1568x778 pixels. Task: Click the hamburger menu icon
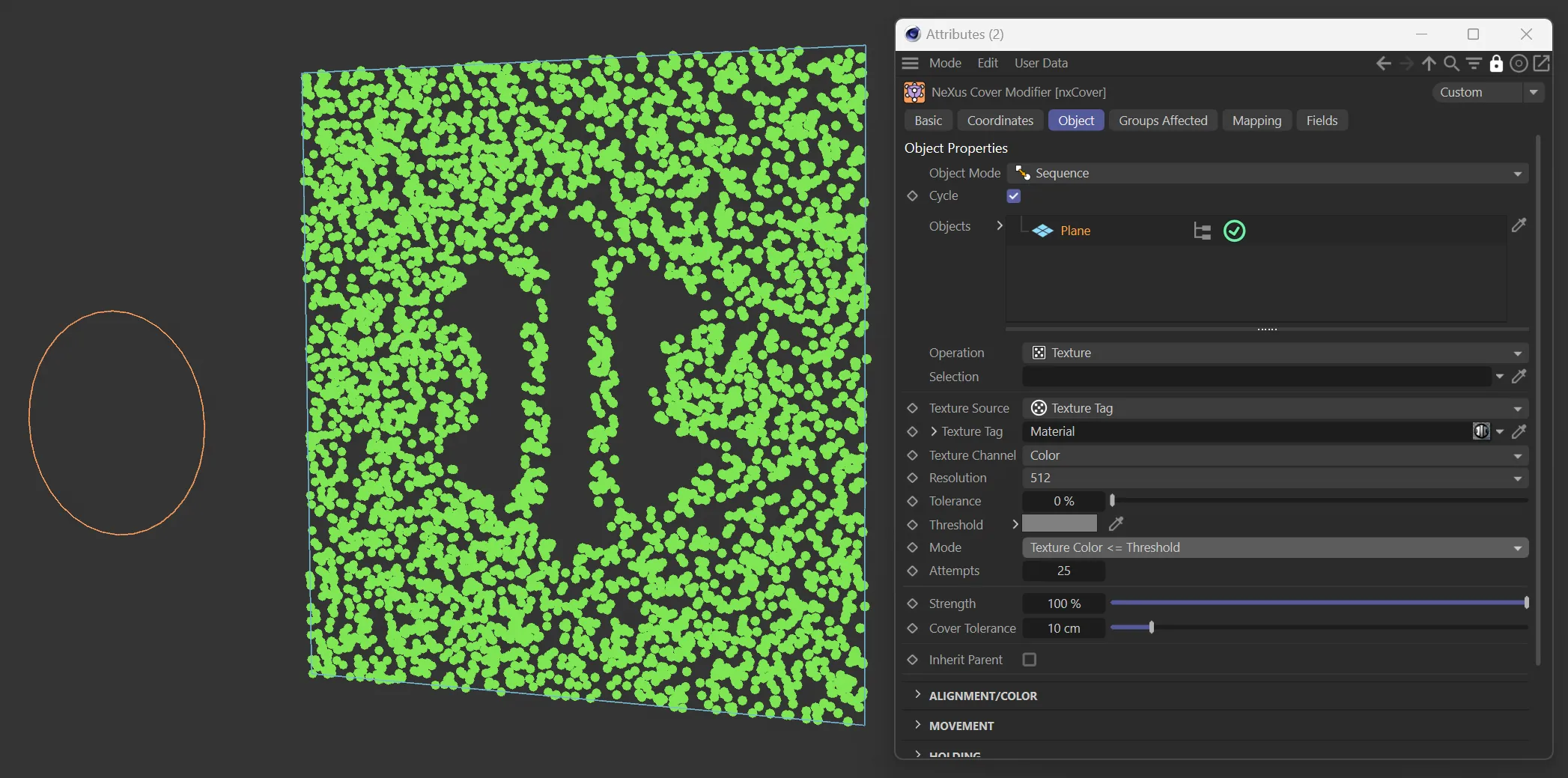[x=910, y=64]
